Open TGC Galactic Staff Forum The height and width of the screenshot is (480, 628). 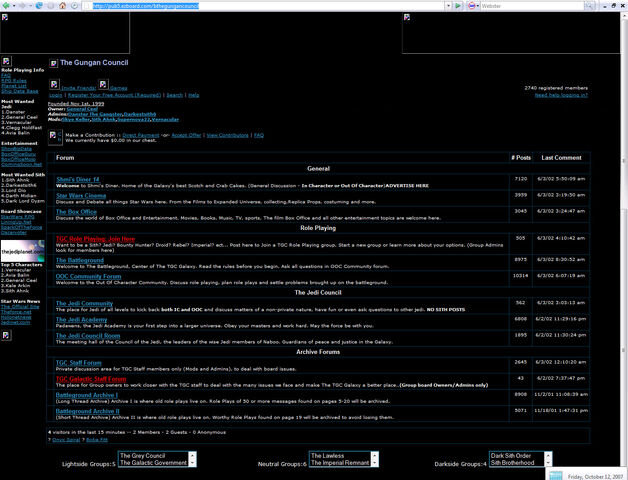click(91, 379)
